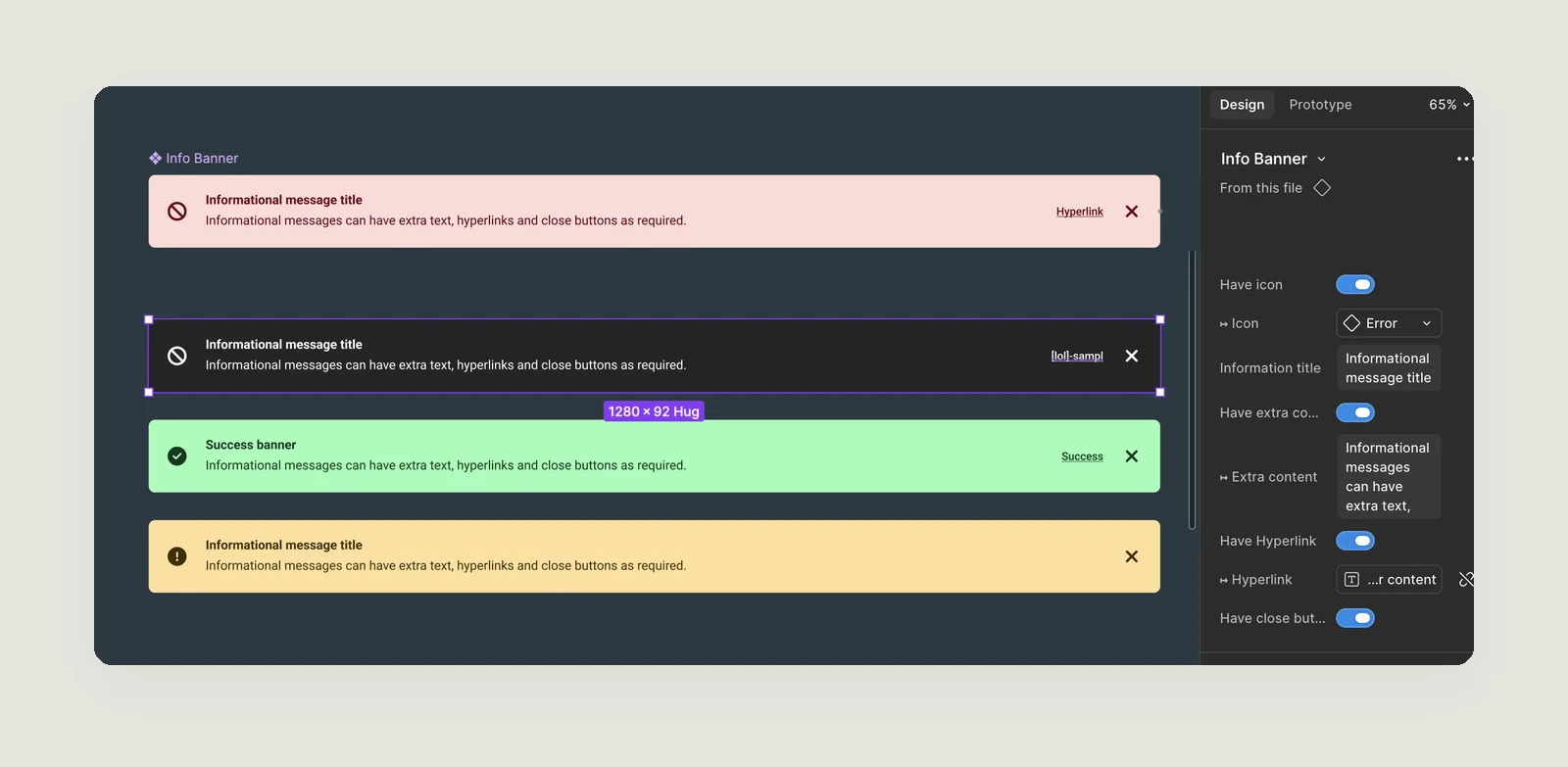Edit the Information title text field
The width and height of the screenshot is (1568, 767).
(1389, 368)
